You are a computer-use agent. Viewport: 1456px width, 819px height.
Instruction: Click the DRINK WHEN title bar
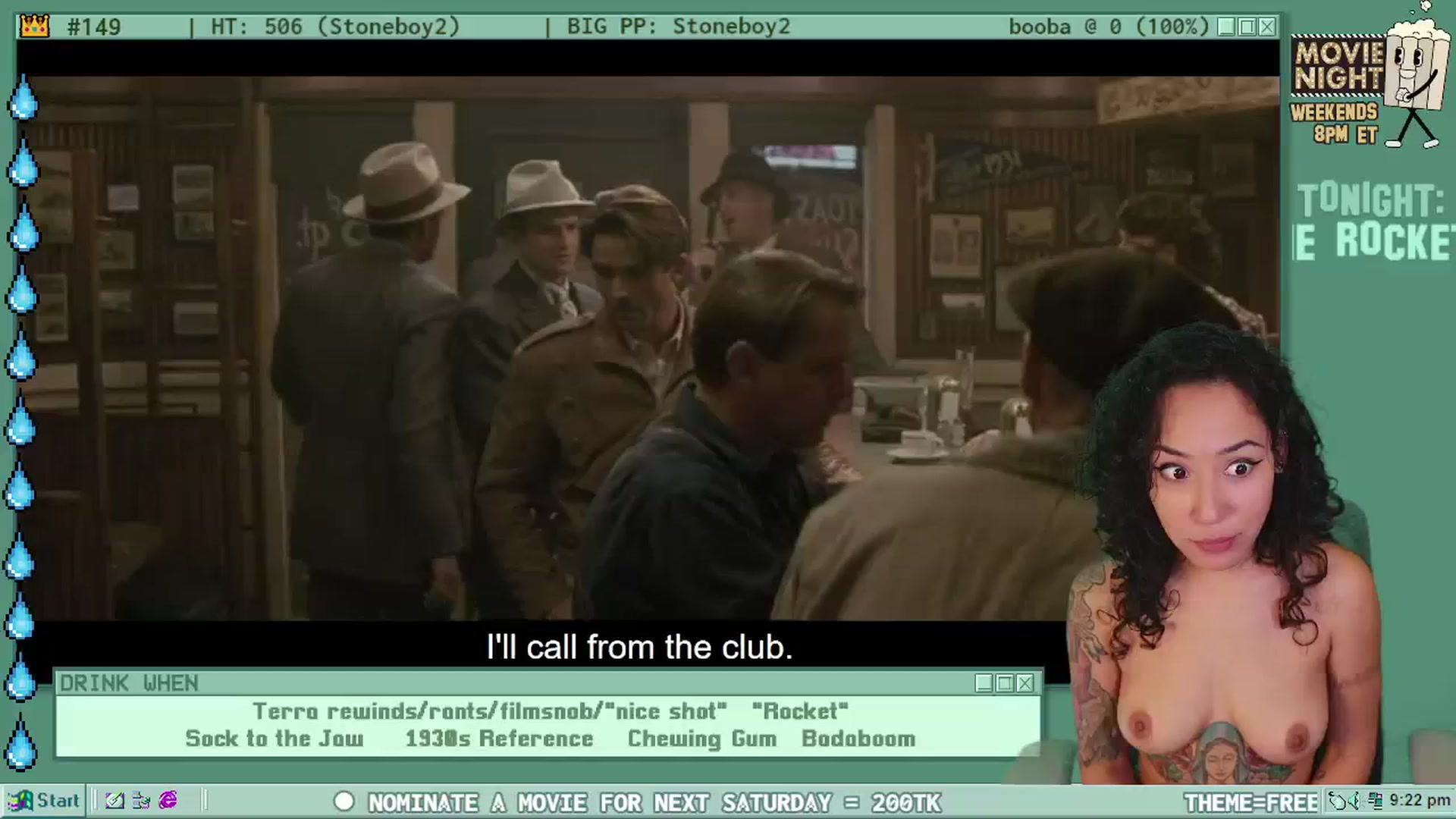point(516,683)
